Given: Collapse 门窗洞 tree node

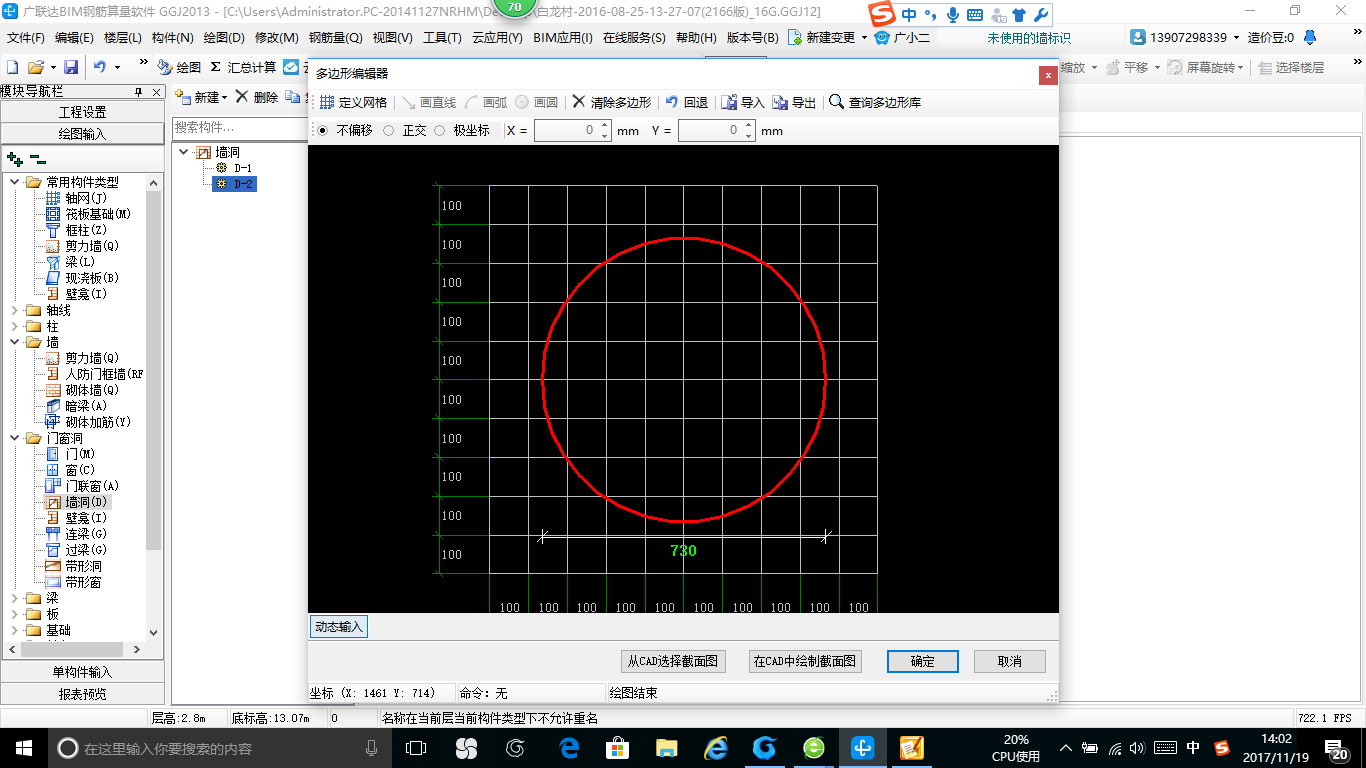Looking at the screenshot, I should pyautogui.click(x=15, y=438).
